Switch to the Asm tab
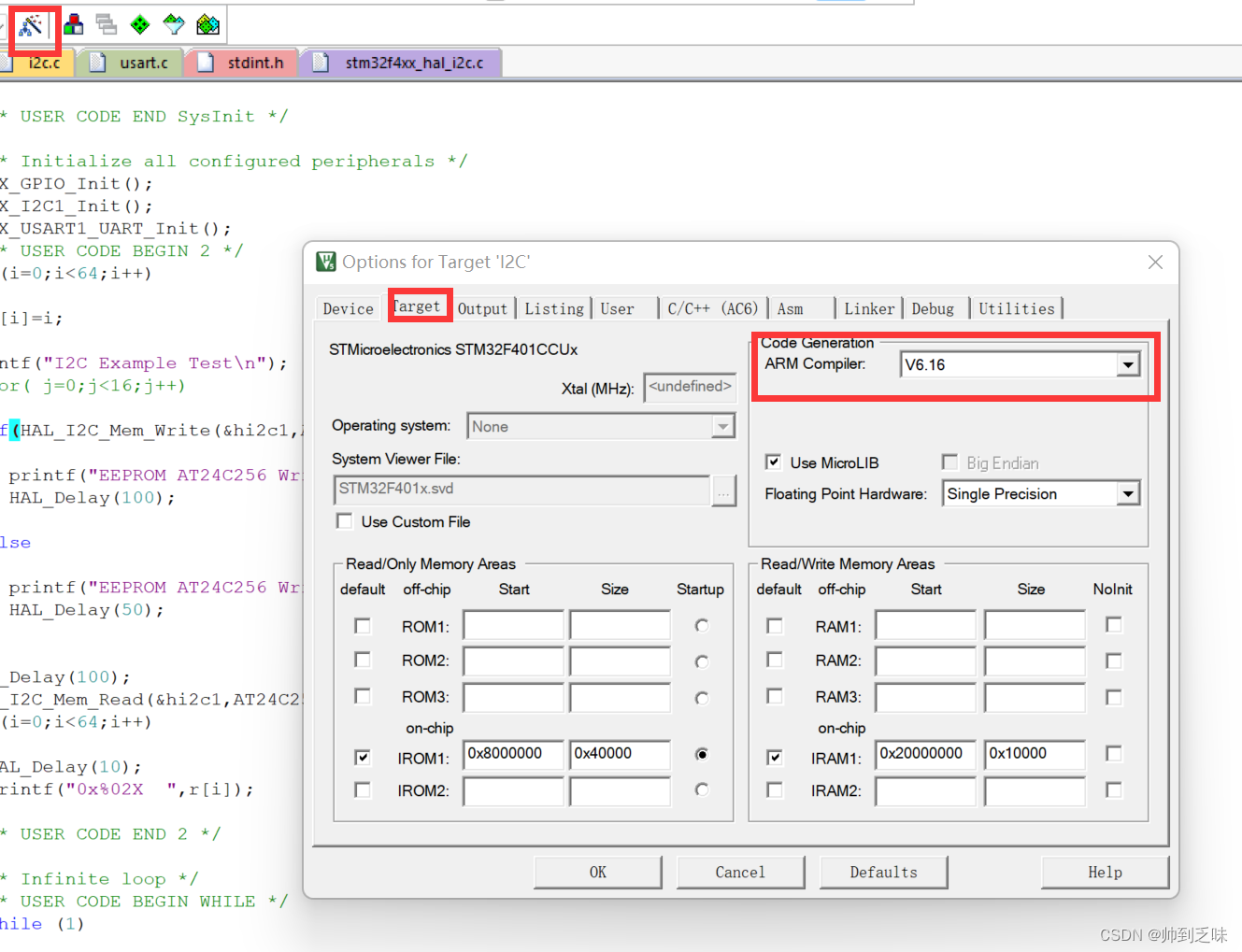1242x952 pixels. (x=791, y=308)
